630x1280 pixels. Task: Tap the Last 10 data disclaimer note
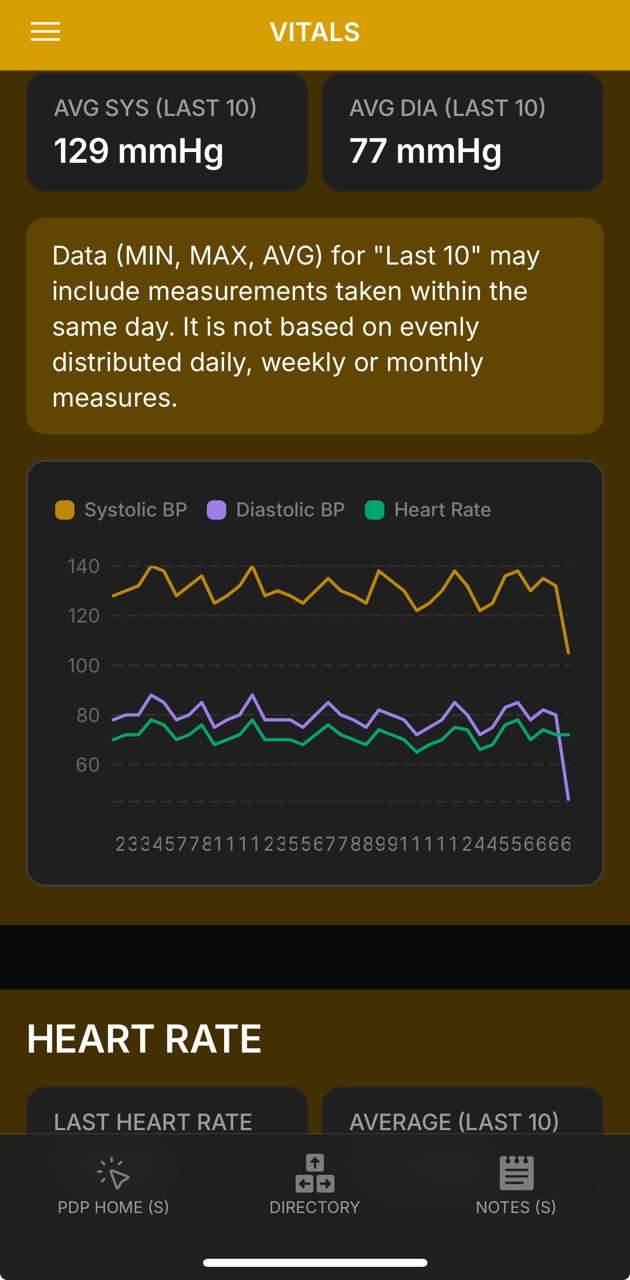315,326
